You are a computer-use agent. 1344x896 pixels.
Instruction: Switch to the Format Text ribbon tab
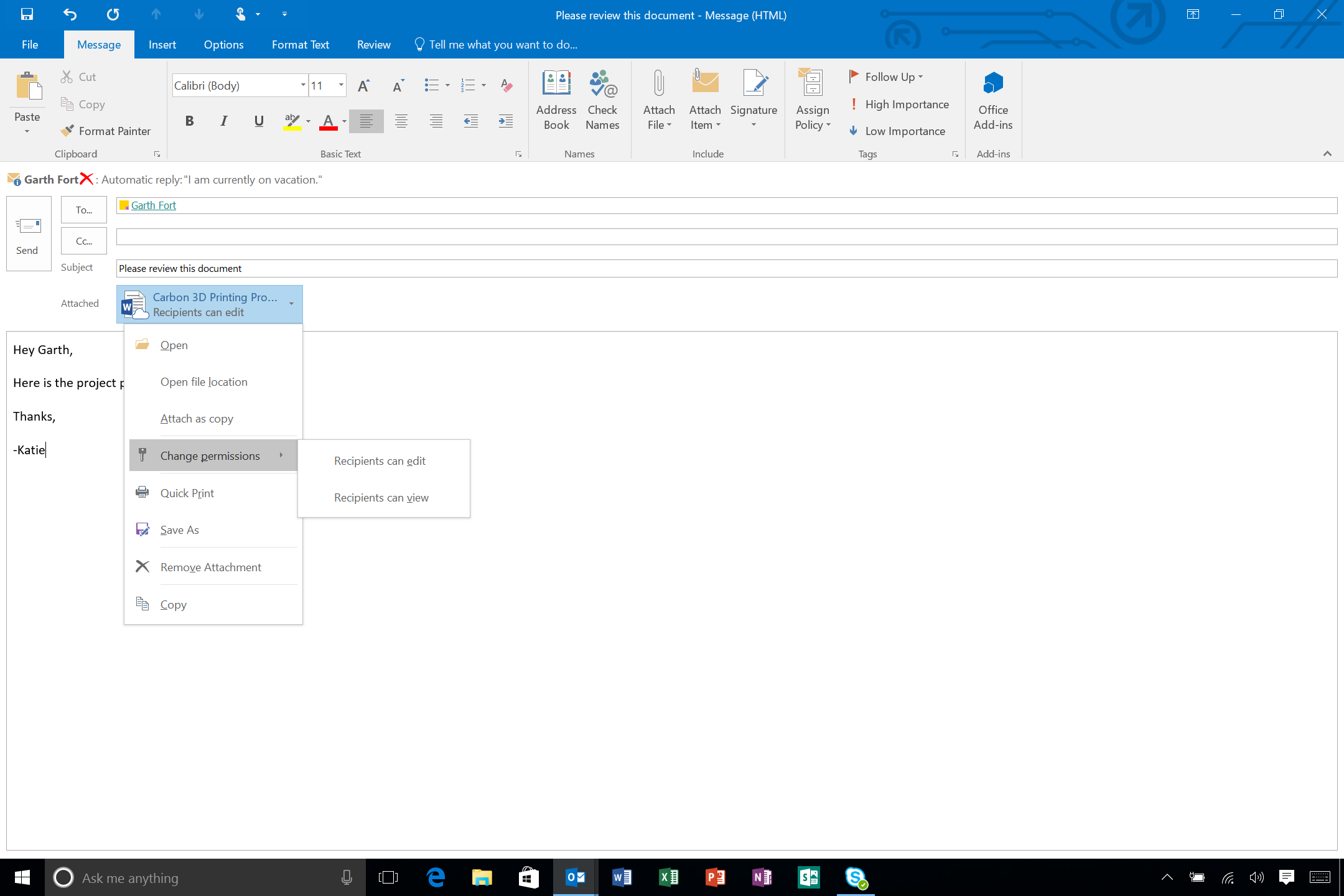tap(301, 44)
